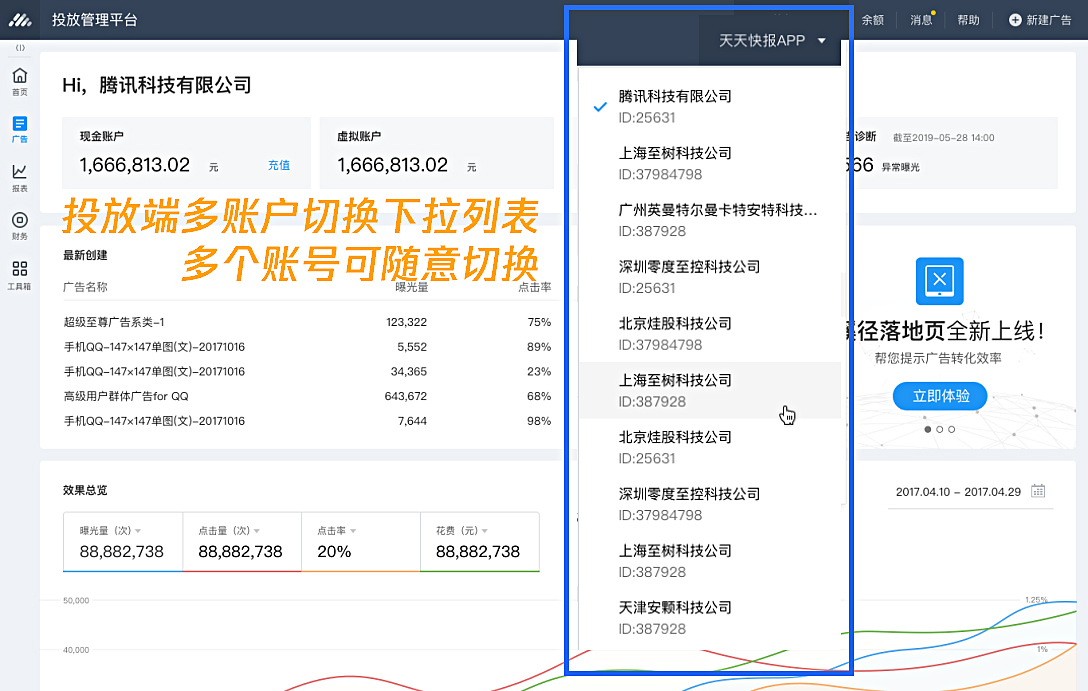Open the 消息 messages menu item

921,20
